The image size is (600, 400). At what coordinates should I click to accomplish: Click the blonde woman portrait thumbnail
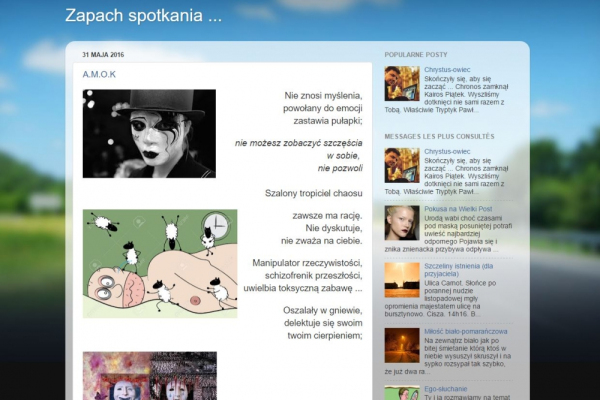[x=402, y=222]
